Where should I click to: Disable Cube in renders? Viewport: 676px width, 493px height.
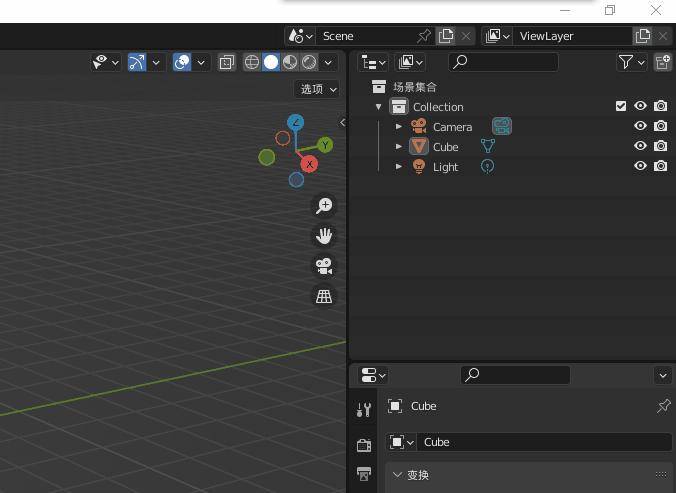tap(660, 146)
